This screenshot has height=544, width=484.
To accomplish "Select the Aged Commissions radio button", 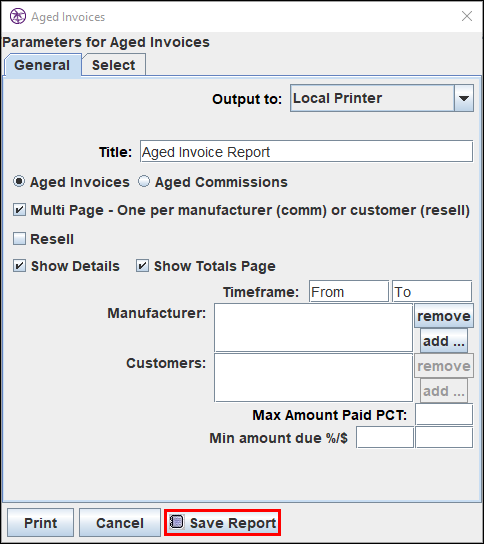I will tap(144, 181).
